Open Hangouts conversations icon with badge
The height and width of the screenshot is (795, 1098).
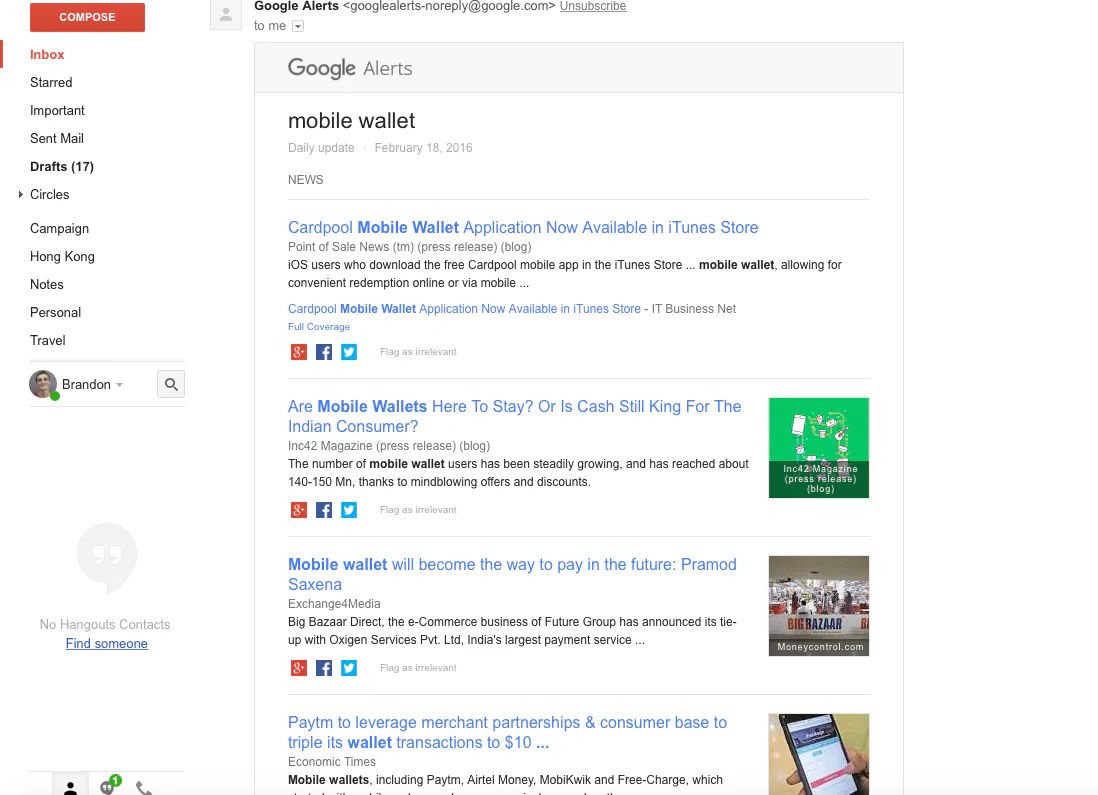pyautogui.click(x=109, y=786)
